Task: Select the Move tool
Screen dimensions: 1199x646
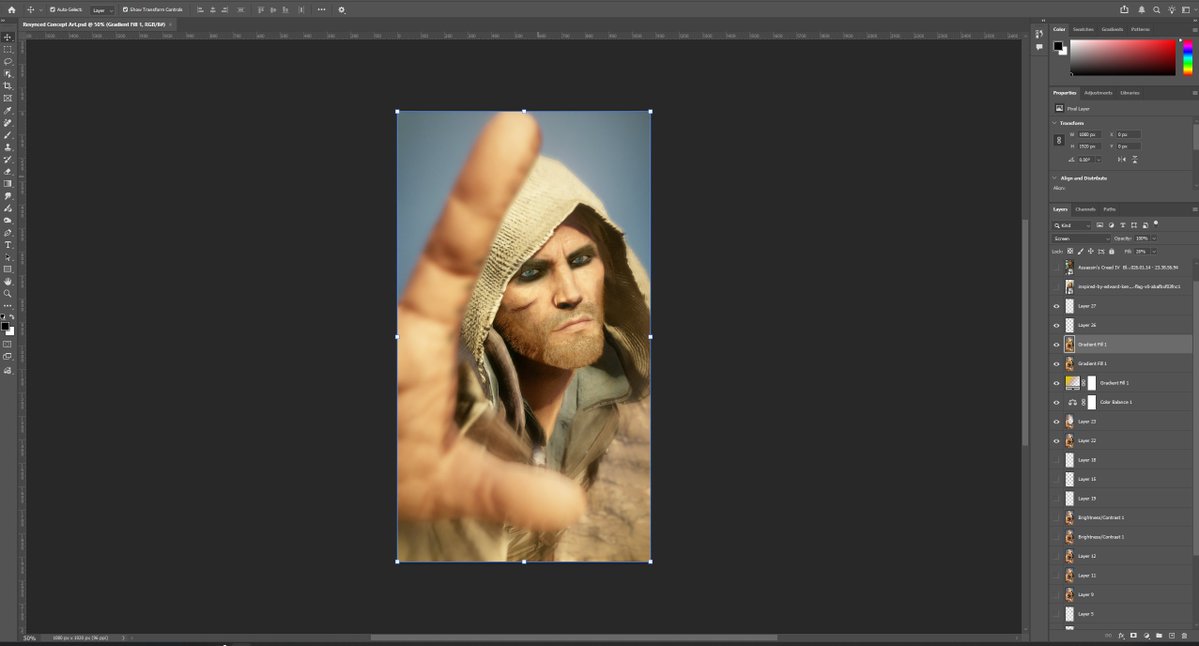Action: click(7, 37)
